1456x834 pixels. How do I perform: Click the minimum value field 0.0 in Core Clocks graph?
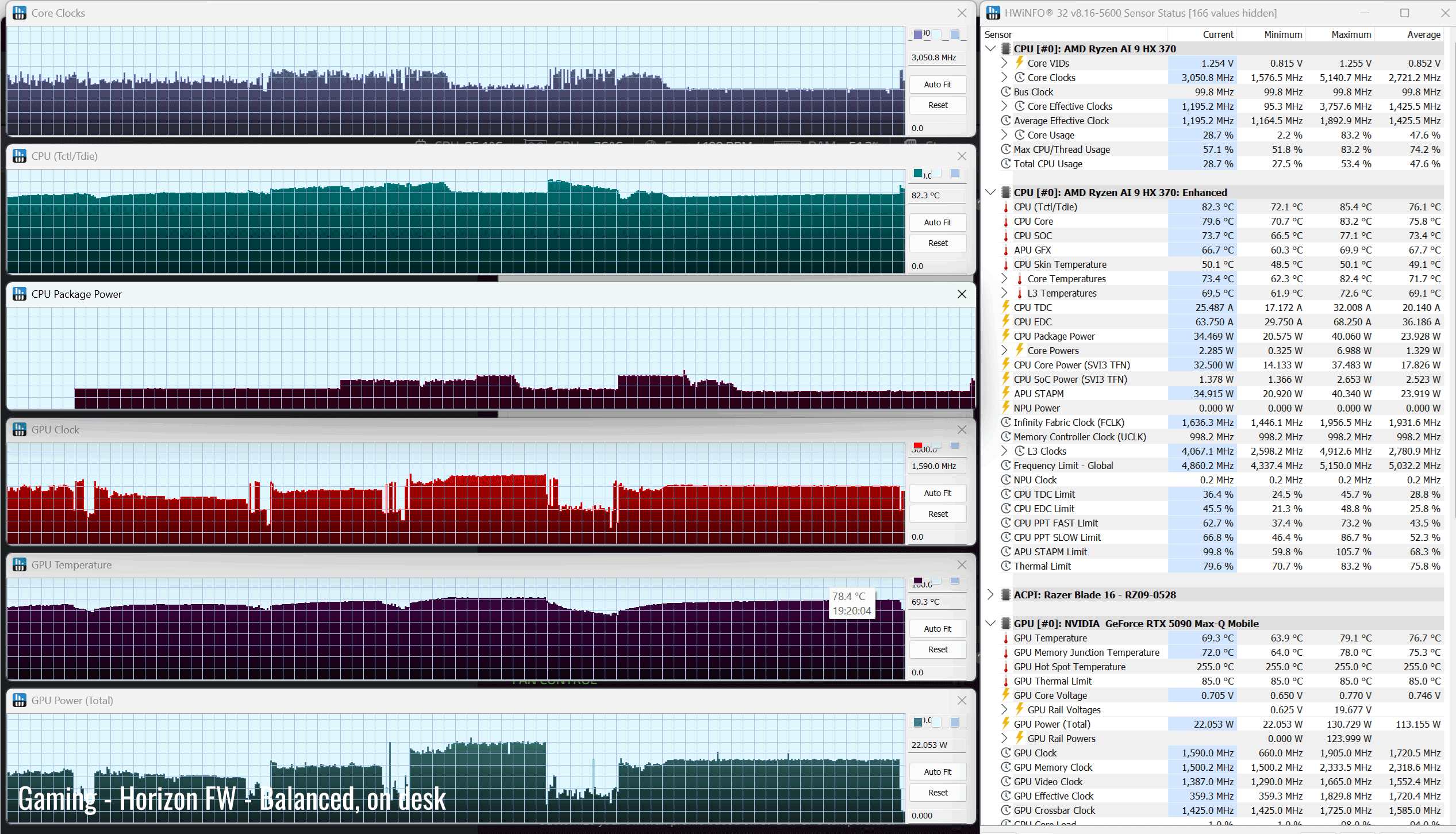(938, 128)
